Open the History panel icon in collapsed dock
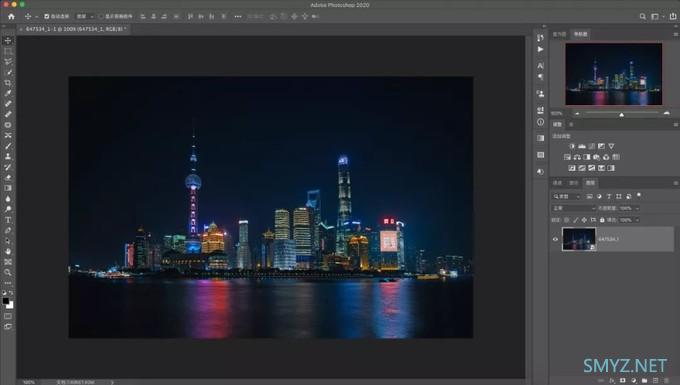This screenshot has width=680, height=385. (x=540, y=38)
